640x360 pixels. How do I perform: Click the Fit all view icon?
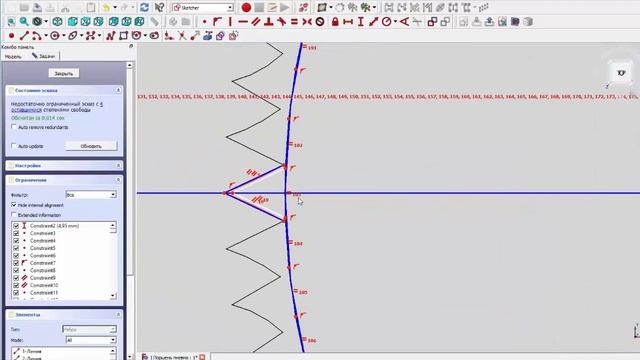(x=11, y=22)
